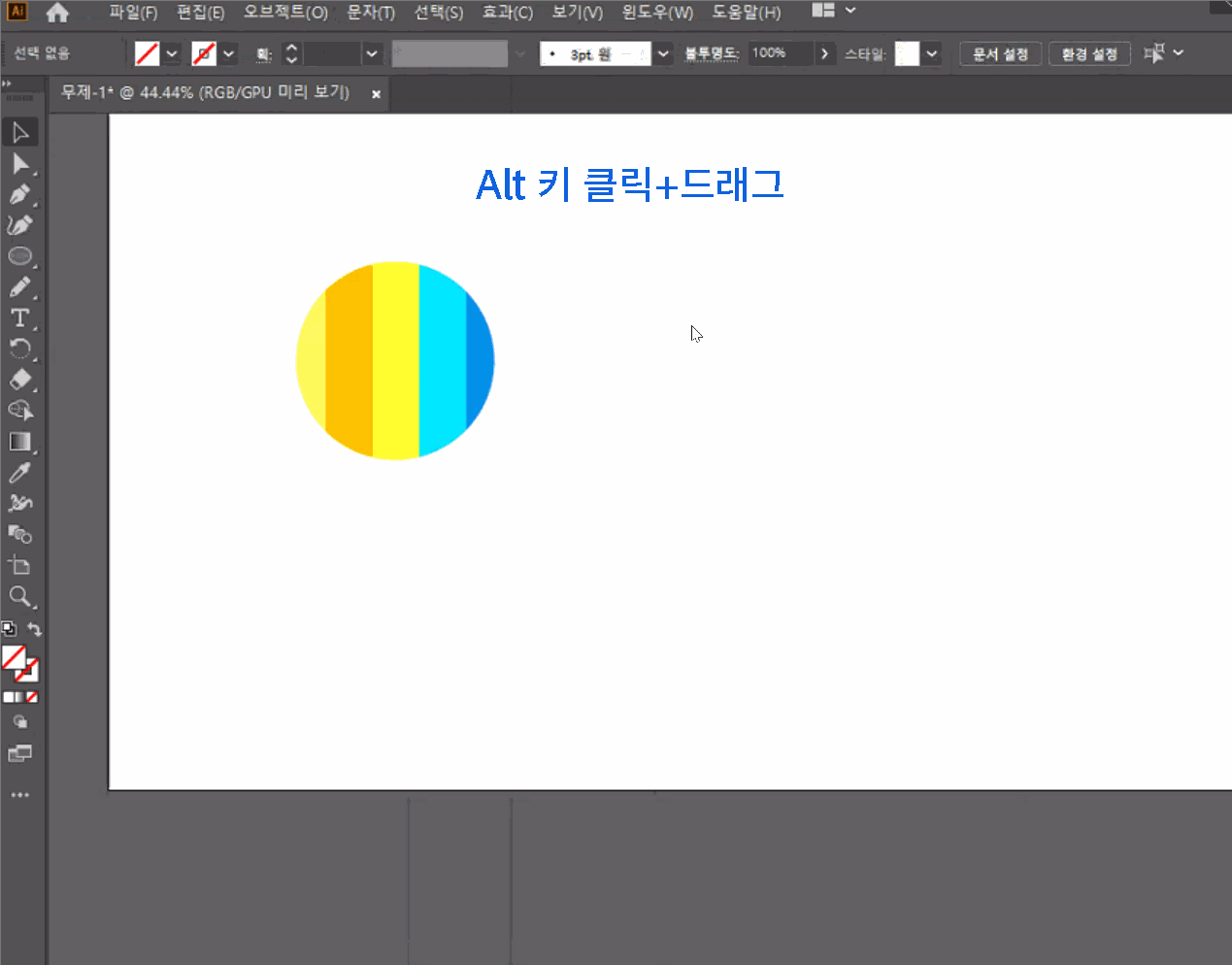Image resolution: width=1232 pixels, height=965 pixels.
Task: Select the Selection tool in the toolbar
Action: point(21,131)
